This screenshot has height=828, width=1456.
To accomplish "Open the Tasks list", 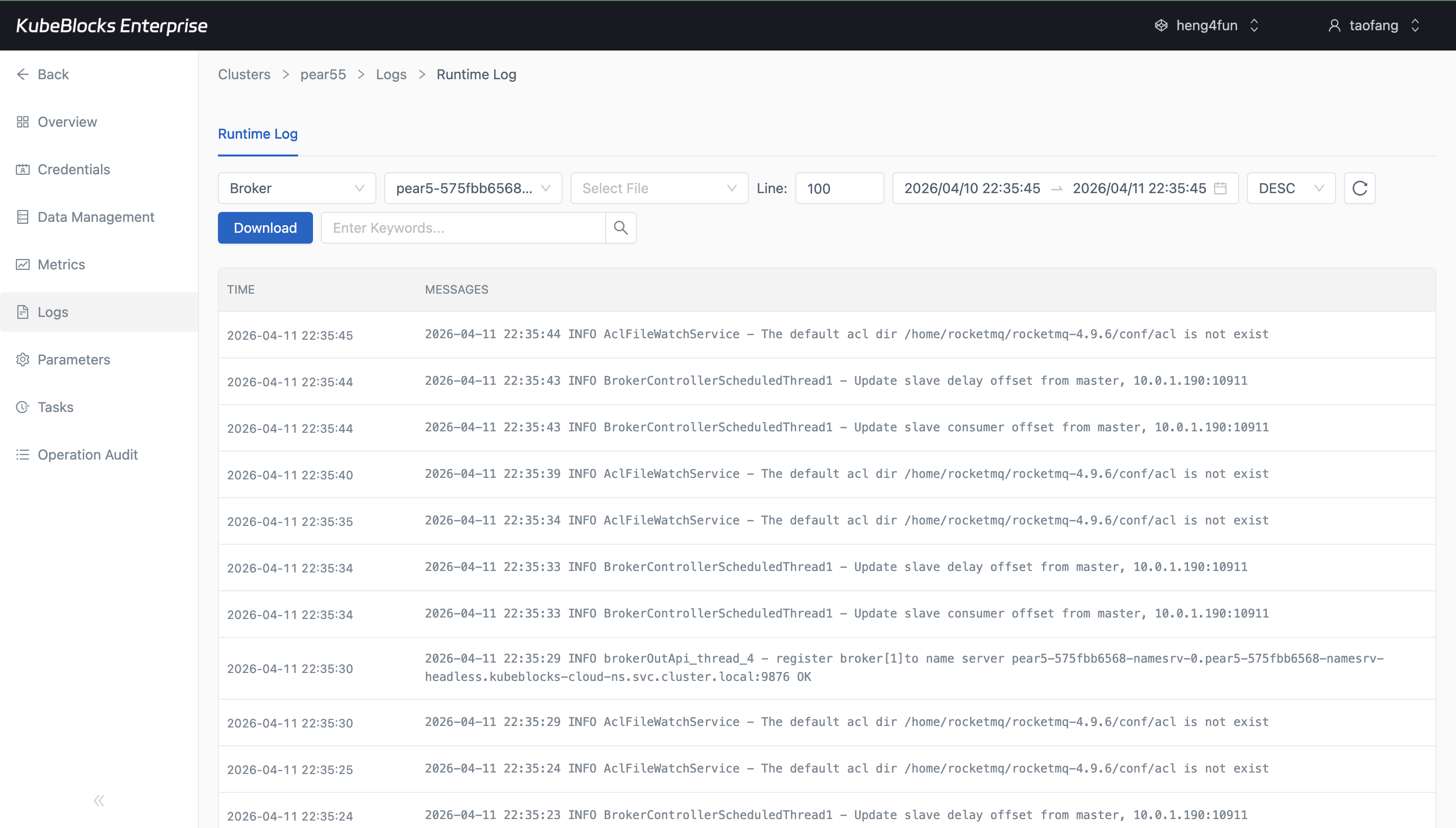I will click(55, 407).
